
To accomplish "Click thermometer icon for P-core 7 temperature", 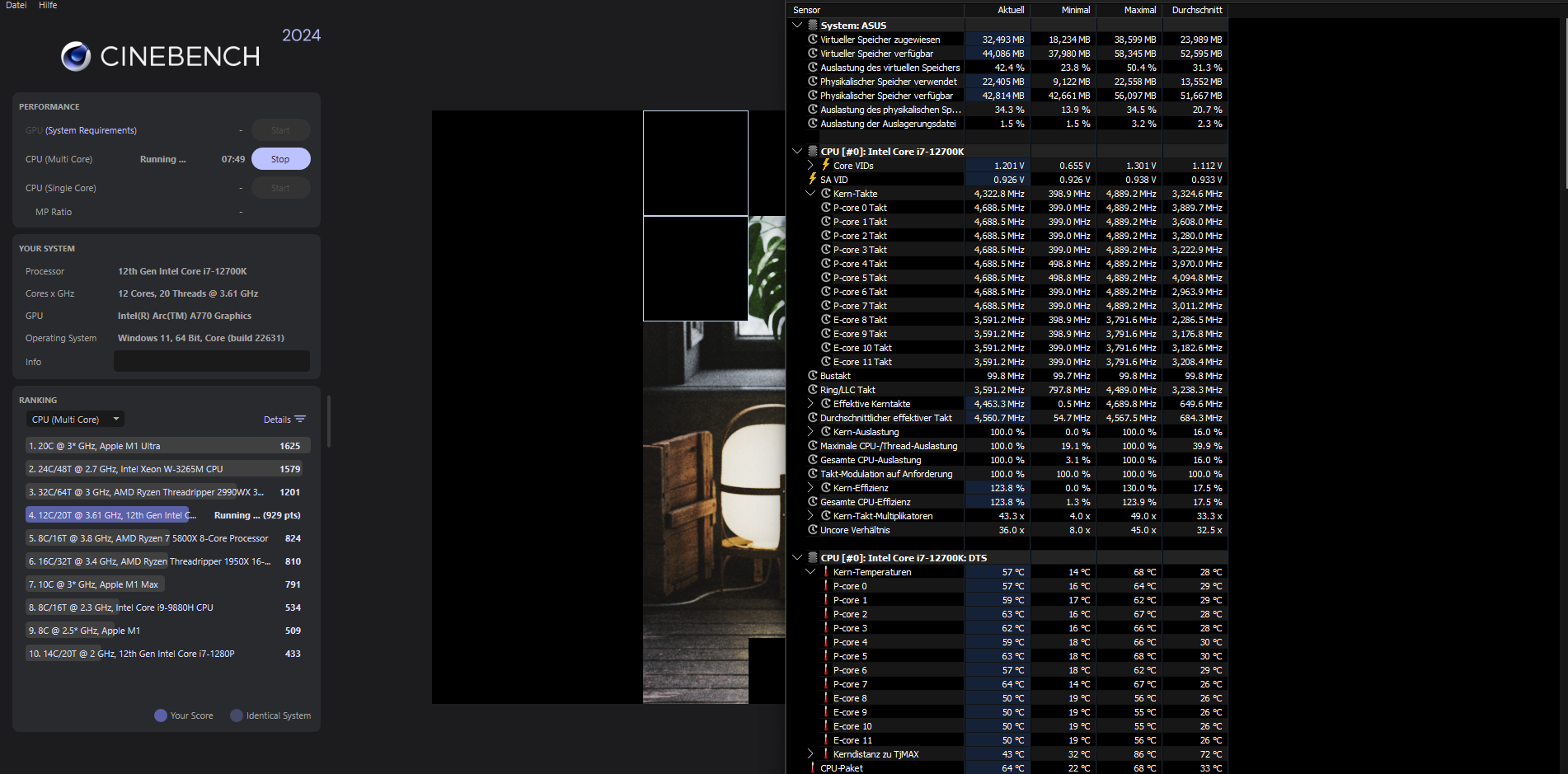I will pyautogui.click(x=826, y=684).
